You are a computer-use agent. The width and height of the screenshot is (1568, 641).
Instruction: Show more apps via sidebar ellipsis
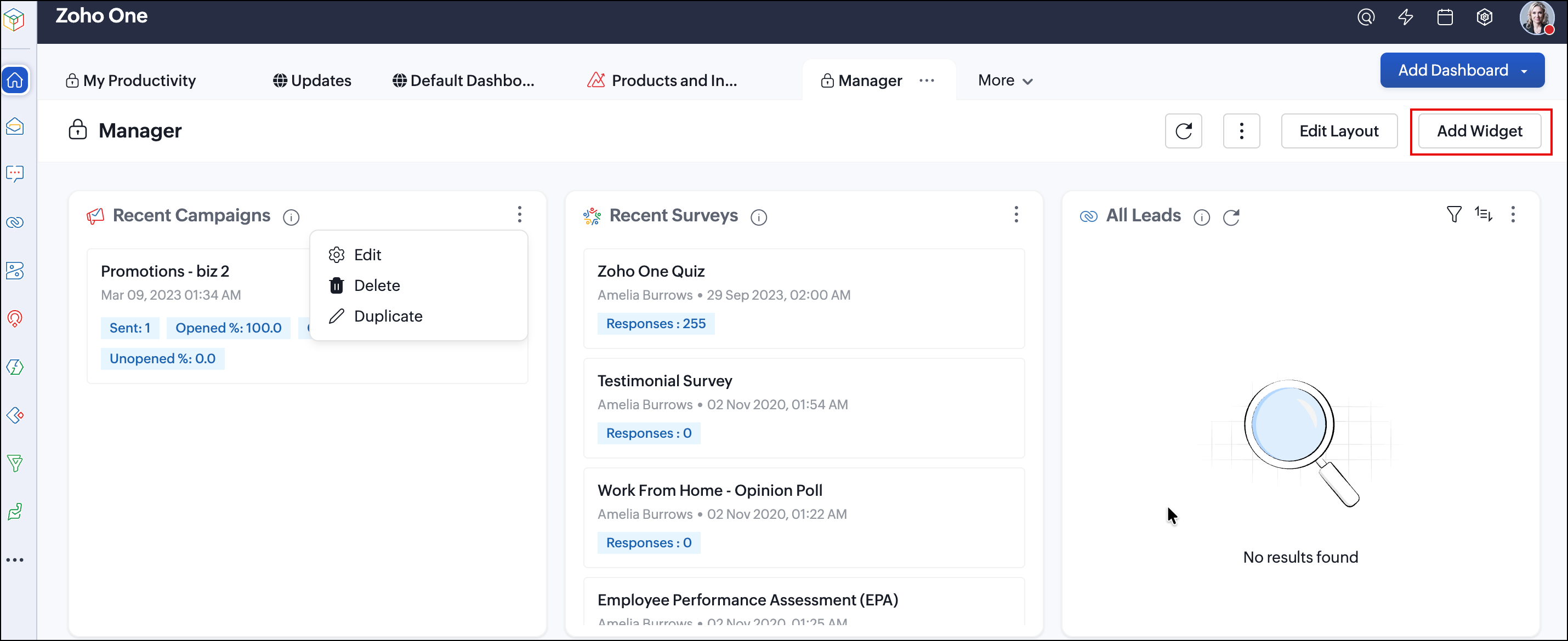[15, 560]
